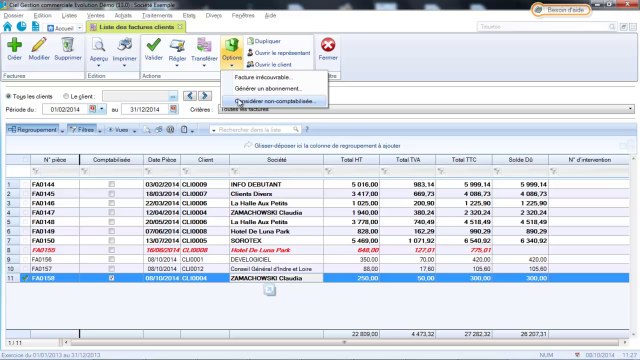The image size is (640, 360).
Task: Open the pie chart dashboard icon
Action: [x=21, y=27]
